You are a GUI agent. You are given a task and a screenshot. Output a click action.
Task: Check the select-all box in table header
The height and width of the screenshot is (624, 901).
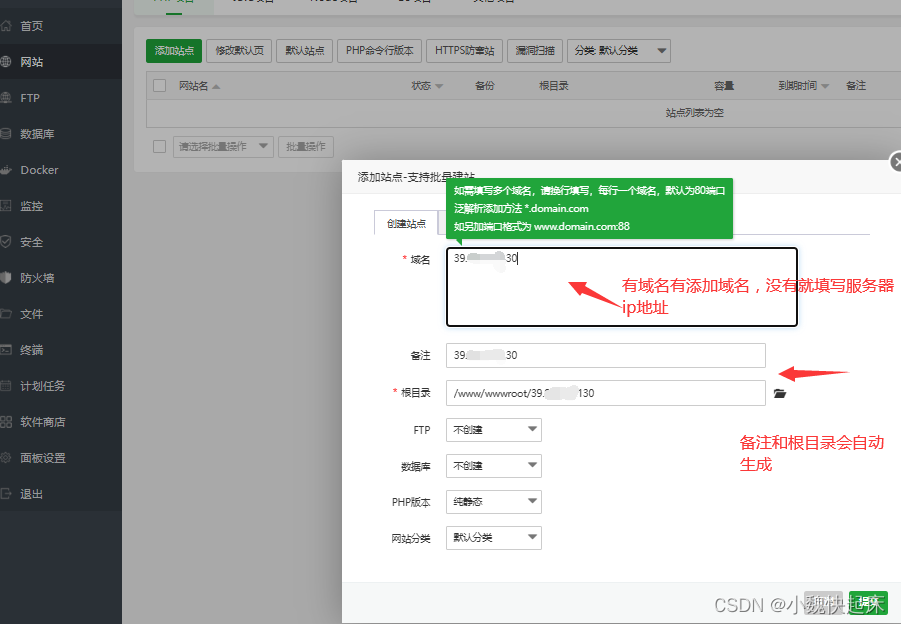[160, 86]
